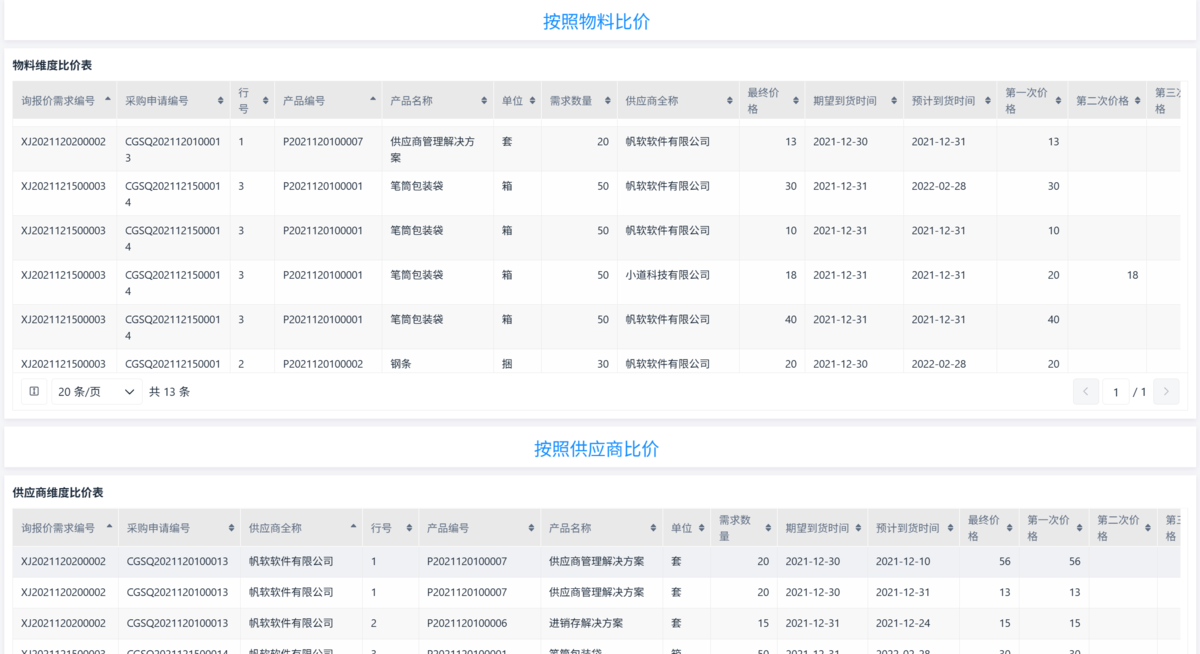Open the 20 条/页 page size dropdown
The height and width of the screenshot is (654, 1200).
point(96,392)
